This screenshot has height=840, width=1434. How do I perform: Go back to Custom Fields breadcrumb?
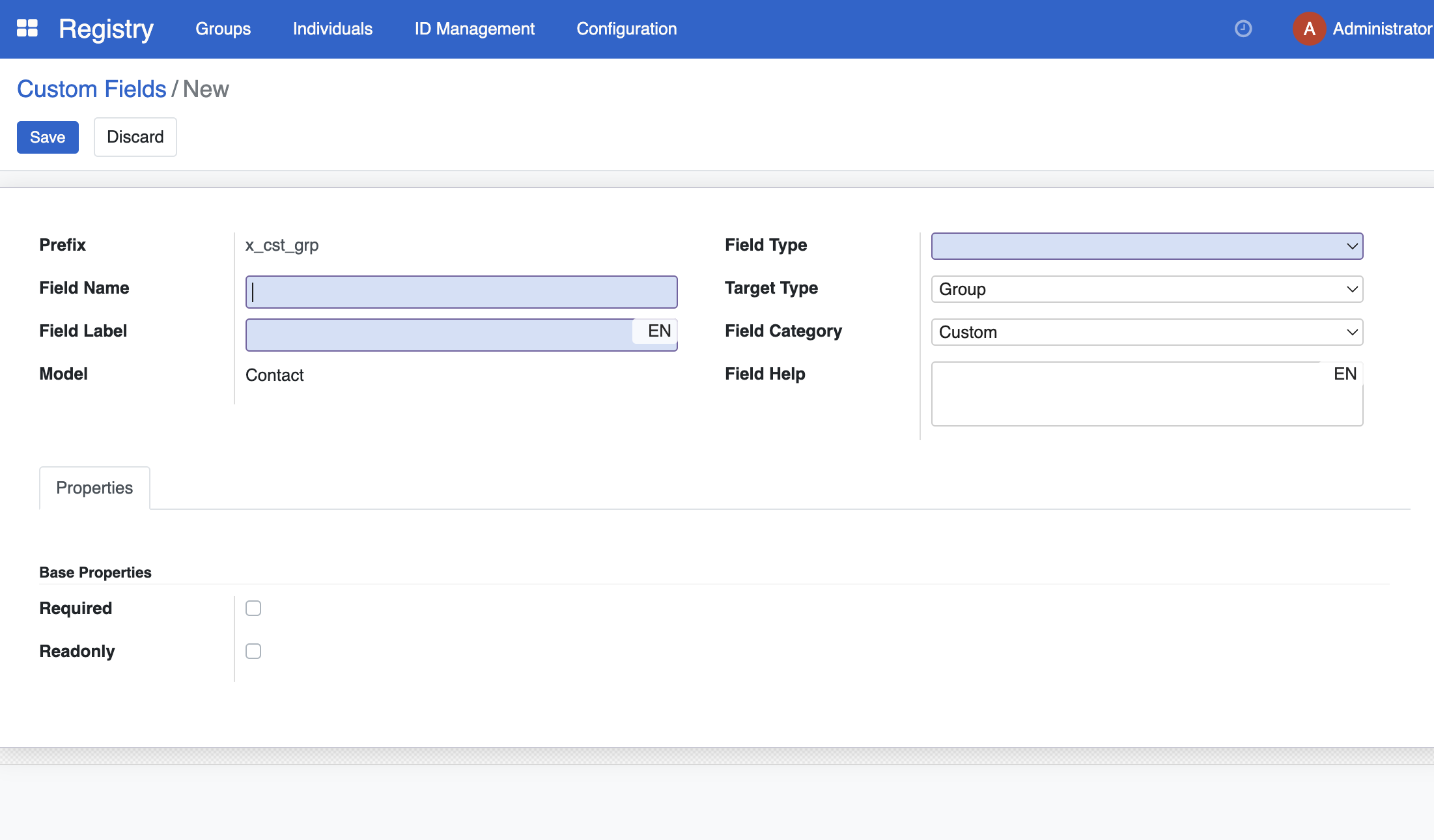(92, 89)
